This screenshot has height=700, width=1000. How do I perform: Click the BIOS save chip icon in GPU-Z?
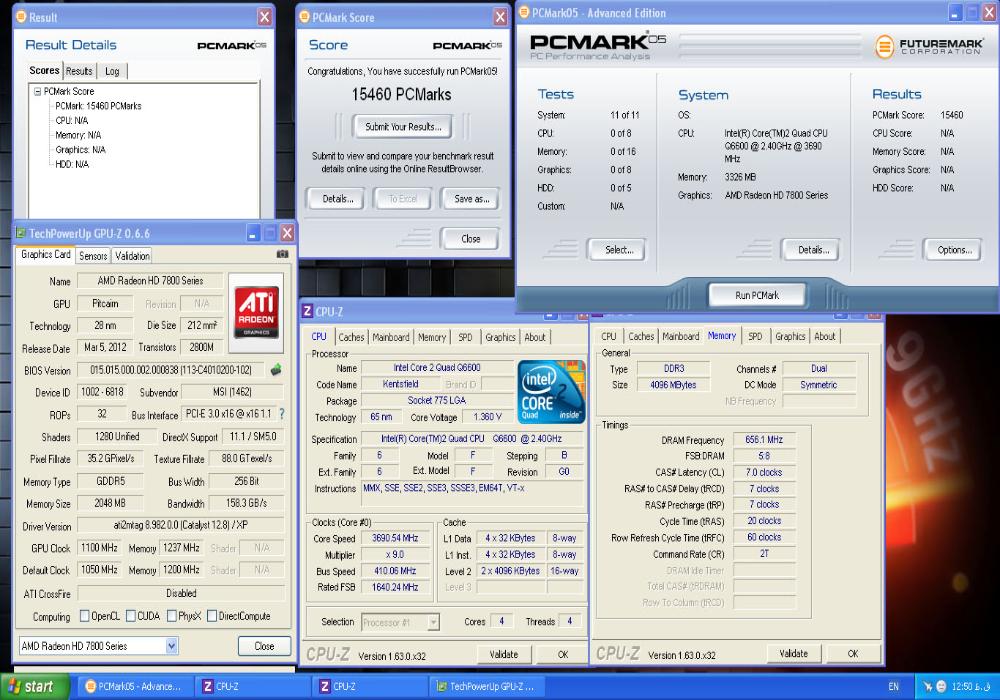tap(276, 369)
